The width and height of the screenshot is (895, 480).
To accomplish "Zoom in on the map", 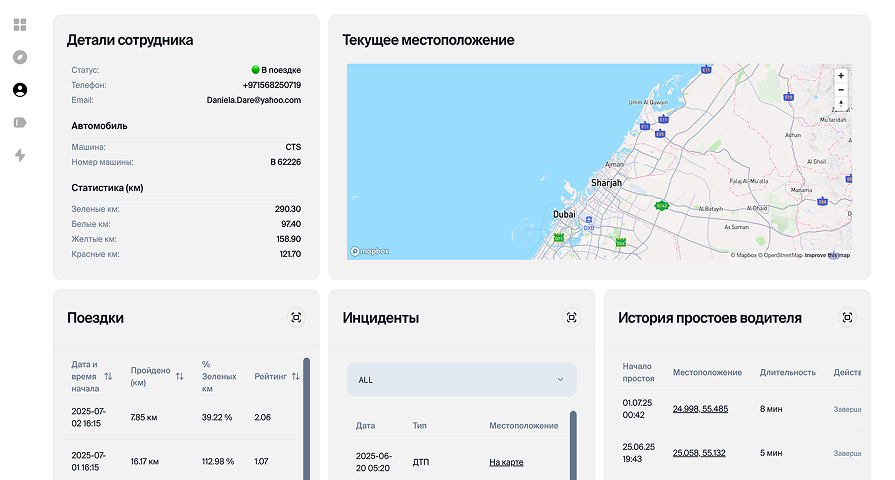I will [x=841, y=76].
